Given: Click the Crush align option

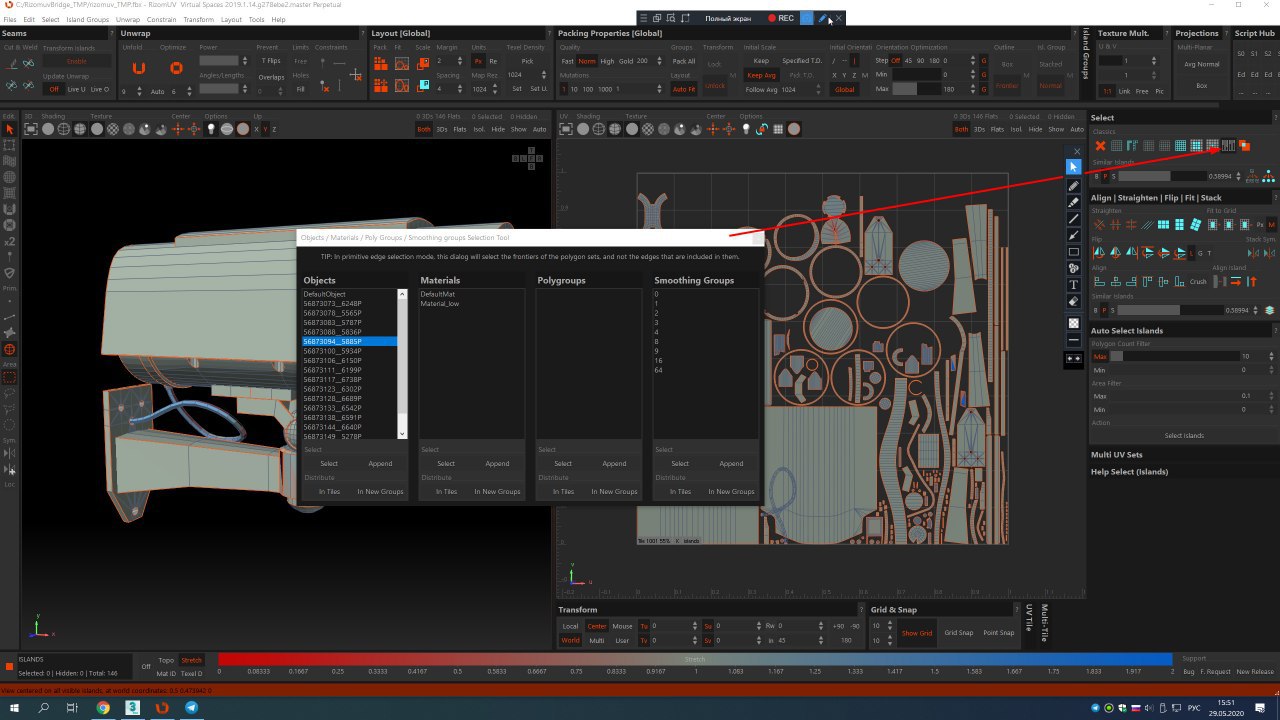Looking at the screenshot, I should tap(1198, 281).
